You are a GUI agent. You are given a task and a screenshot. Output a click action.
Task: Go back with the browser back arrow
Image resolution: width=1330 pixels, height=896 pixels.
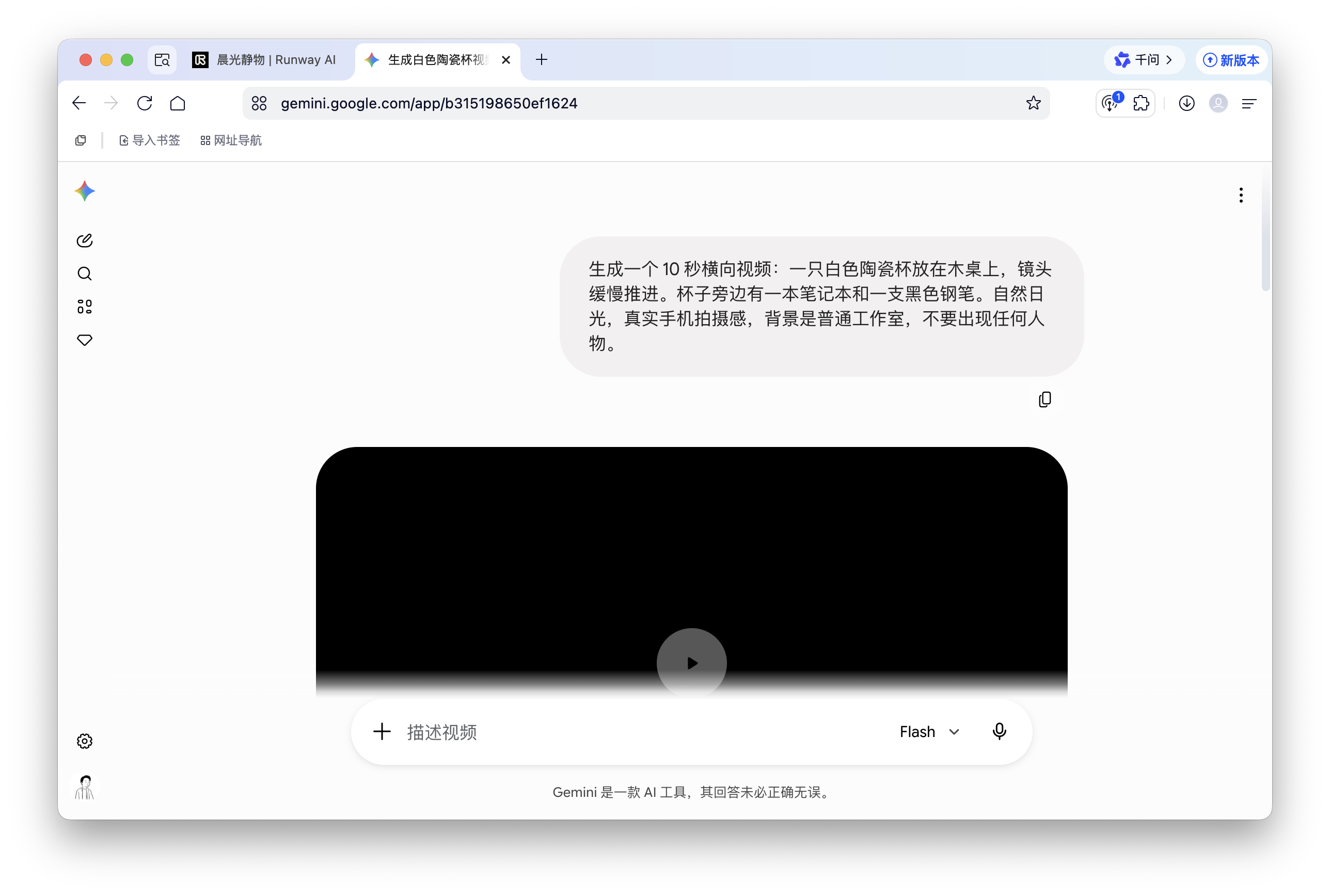pos(79,103)
